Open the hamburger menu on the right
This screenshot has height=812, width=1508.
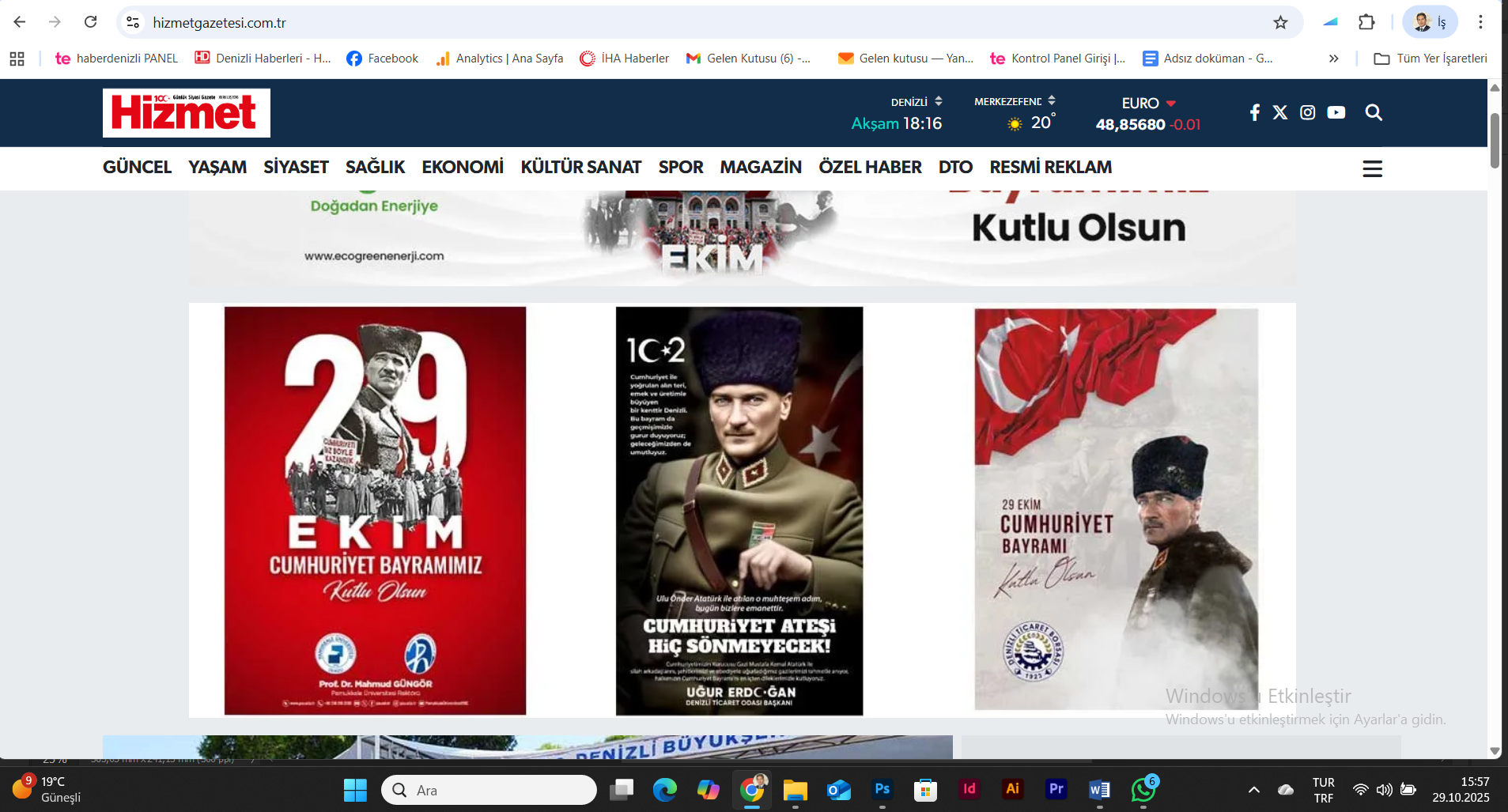[x=1373, y=168]
